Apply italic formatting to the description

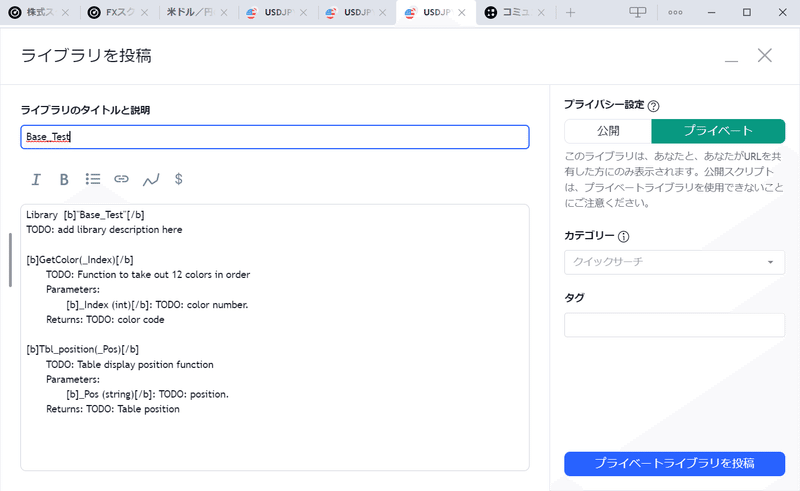36,179
